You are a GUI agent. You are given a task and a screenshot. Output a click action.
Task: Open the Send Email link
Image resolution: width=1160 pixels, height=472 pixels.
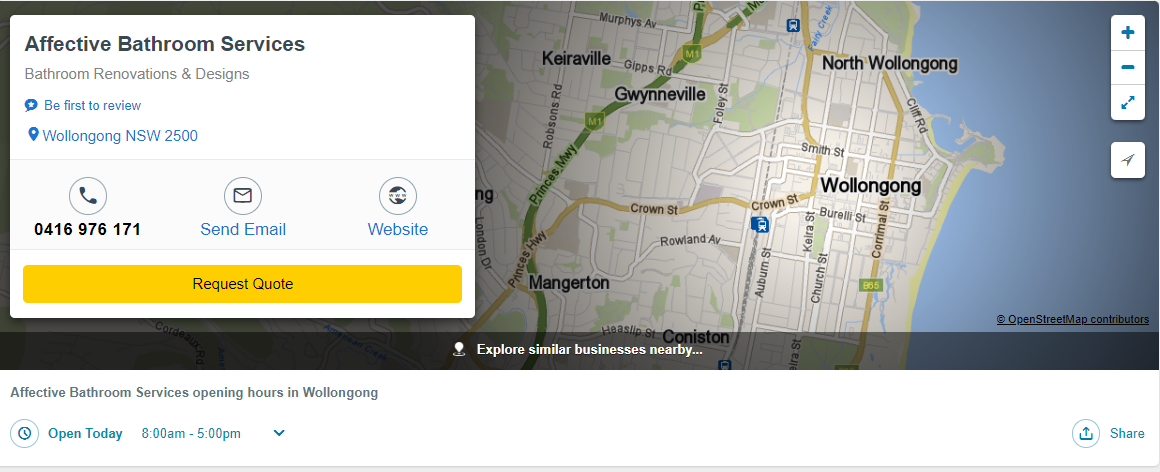coord(243,229)
